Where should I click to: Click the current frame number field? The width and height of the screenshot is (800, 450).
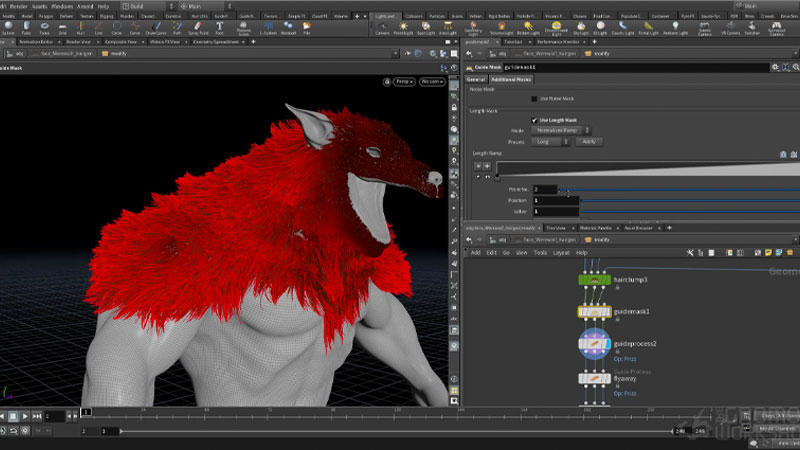click(x=54, y=416)
